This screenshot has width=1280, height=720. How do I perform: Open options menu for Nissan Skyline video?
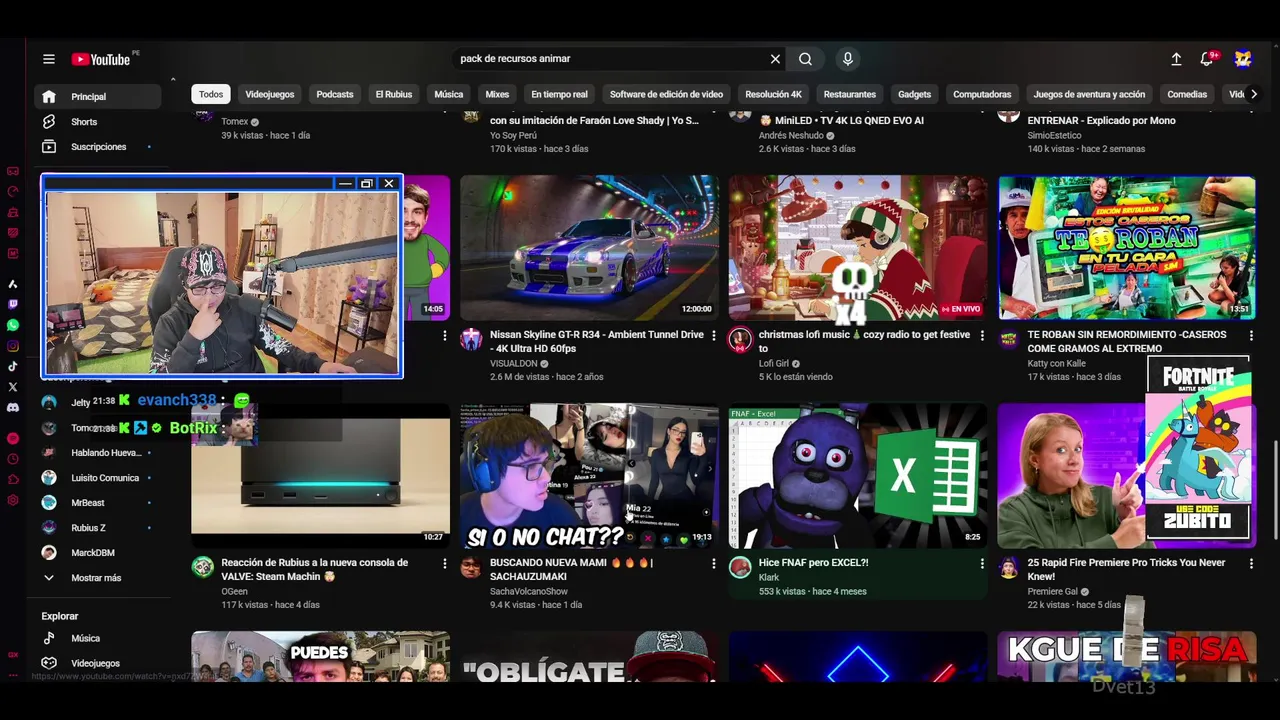coord(713,336)
